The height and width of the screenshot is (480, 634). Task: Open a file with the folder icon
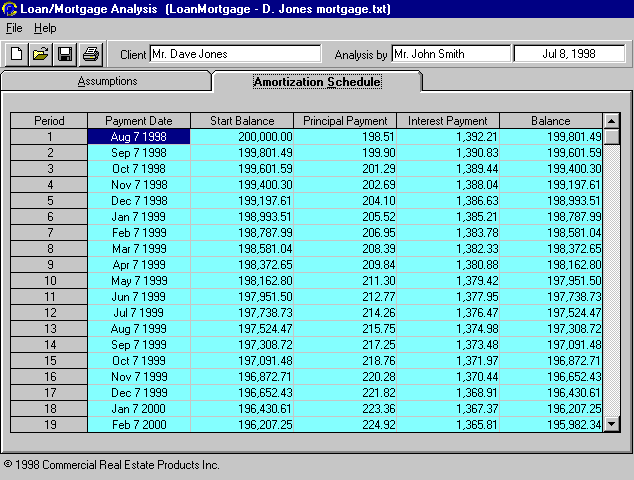pos(40,54)
